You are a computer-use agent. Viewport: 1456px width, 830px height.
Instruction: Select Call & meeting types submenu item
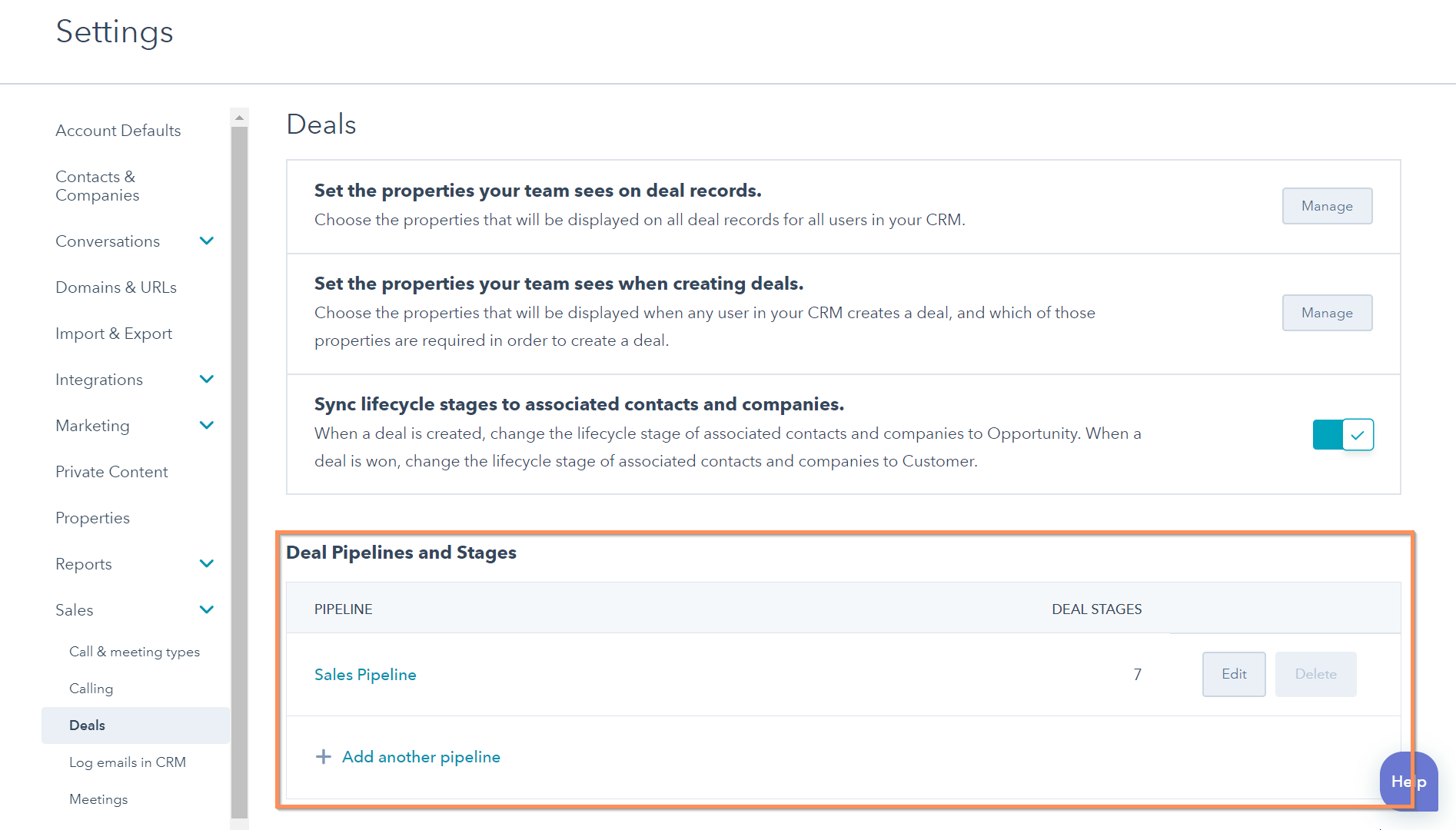tap(135, 652)
